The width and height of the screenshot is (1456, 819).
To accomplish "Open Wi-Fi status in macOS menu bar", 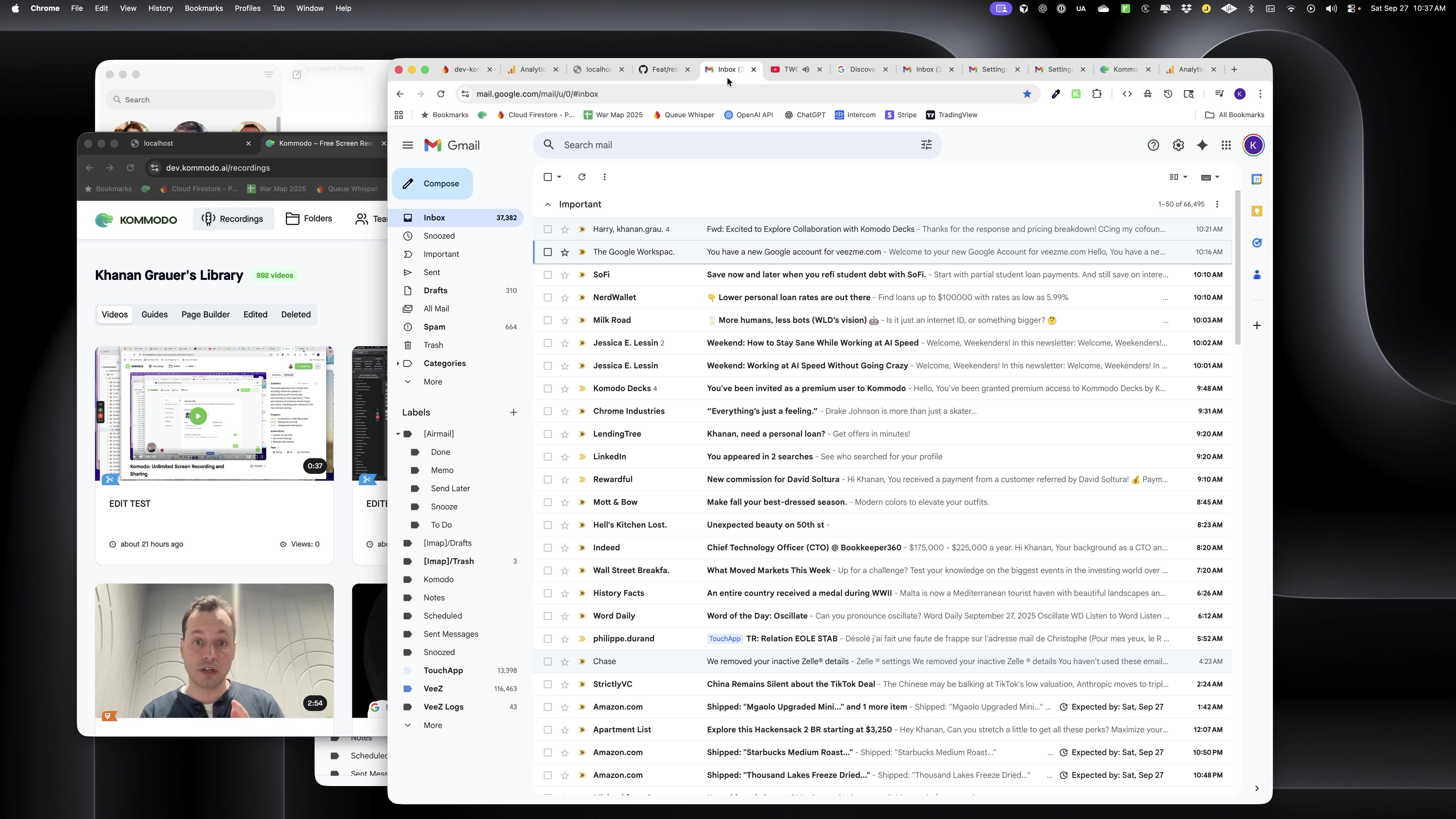I will pyautogui.click(x=1290, y=8).
